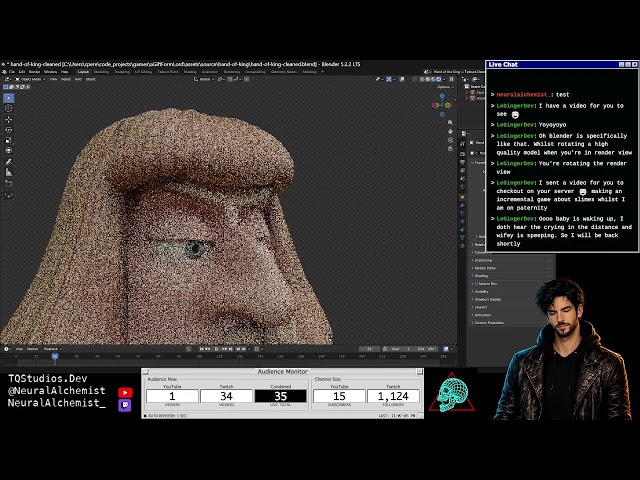Toggle snapping magnet in viewport header

tap(231, 79)
